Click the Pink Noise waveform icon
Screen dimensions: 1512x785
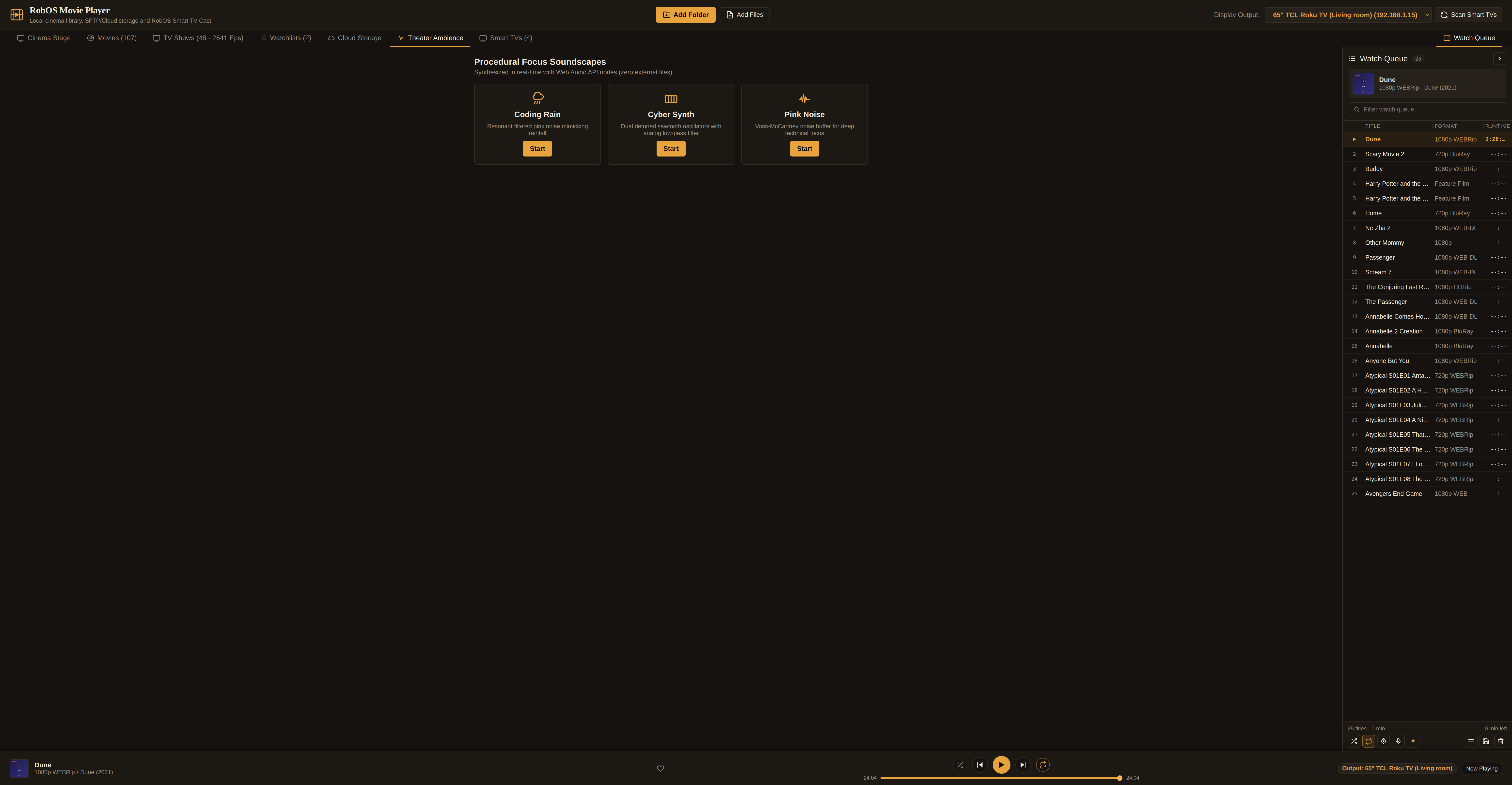click(x=804, y=99)
